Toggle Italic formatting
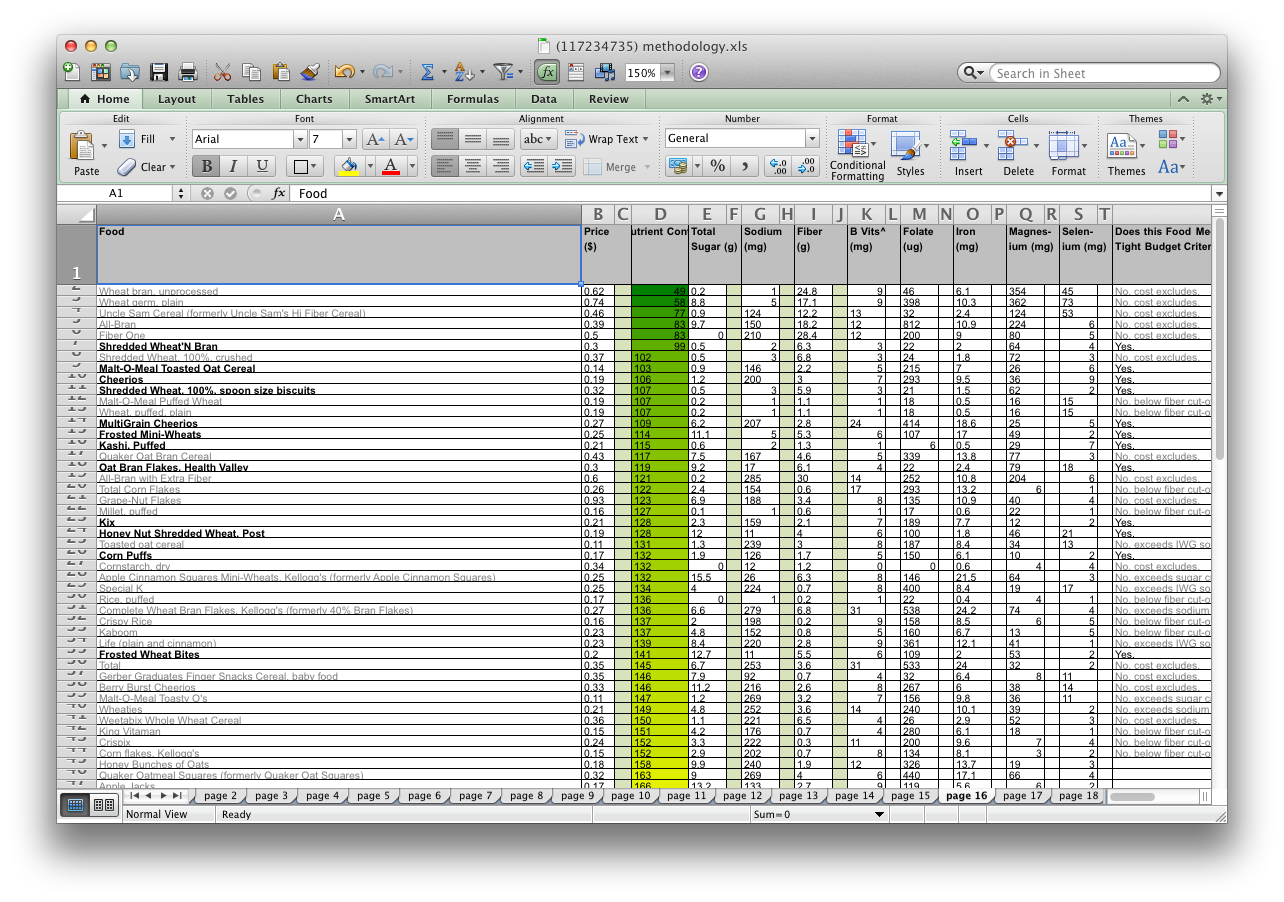The image size is (1284, 902). pos(234,166)
